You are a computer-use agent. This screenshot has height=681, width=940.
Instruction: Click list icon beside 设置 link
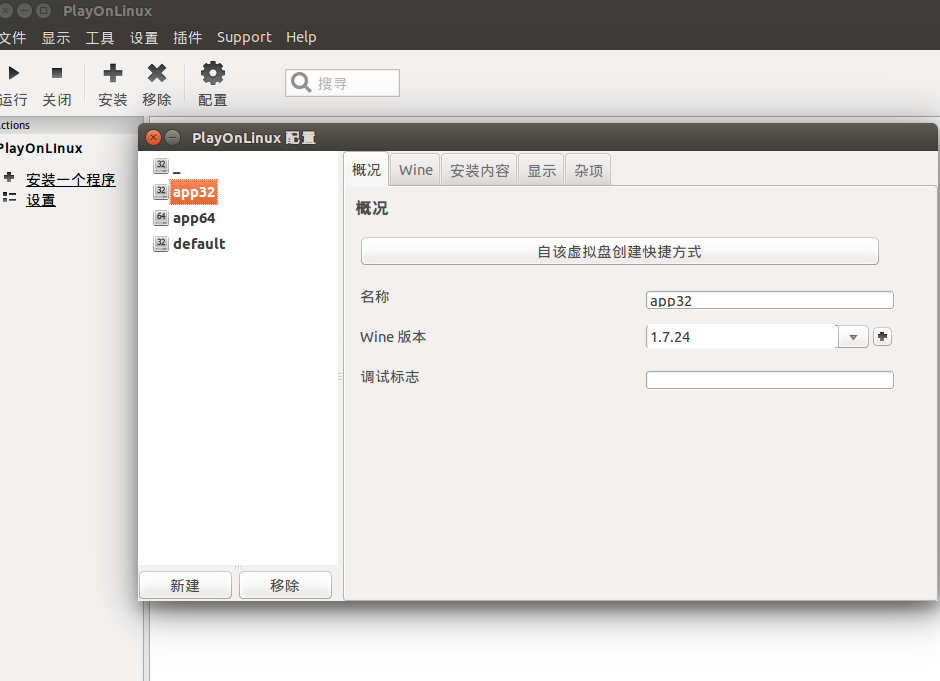click(x=9, y=197)
